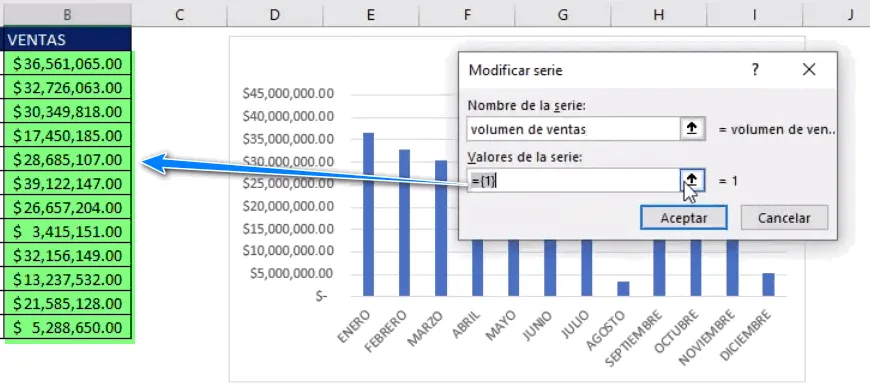The image size is (870, 390).
Task: Close the Modificar serie dialog
Action: tap(809, 70)
